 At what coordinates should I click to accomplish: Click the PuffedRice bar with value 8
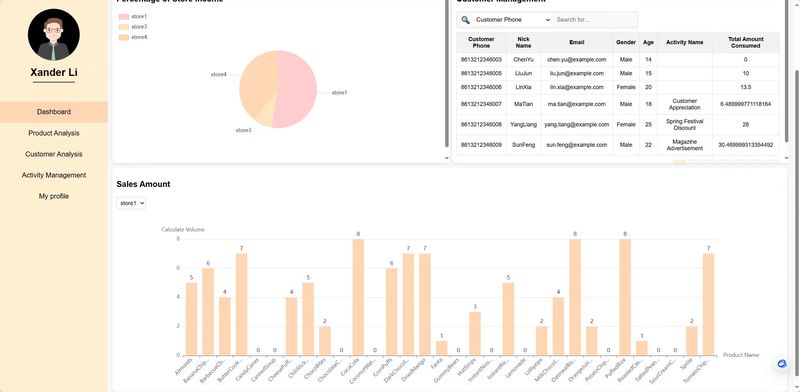(625, 297)
